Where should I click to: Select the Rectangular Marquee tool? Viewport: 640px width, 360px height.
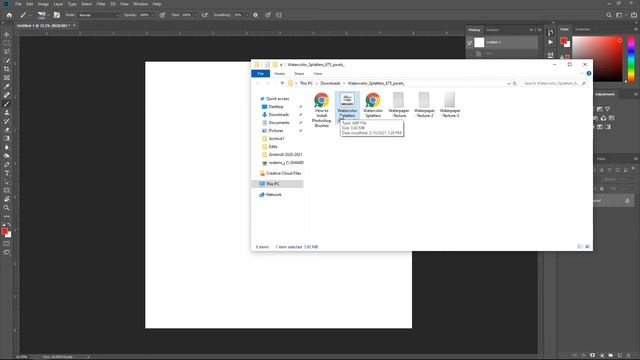pyautogui.click(x=7, y=43)
